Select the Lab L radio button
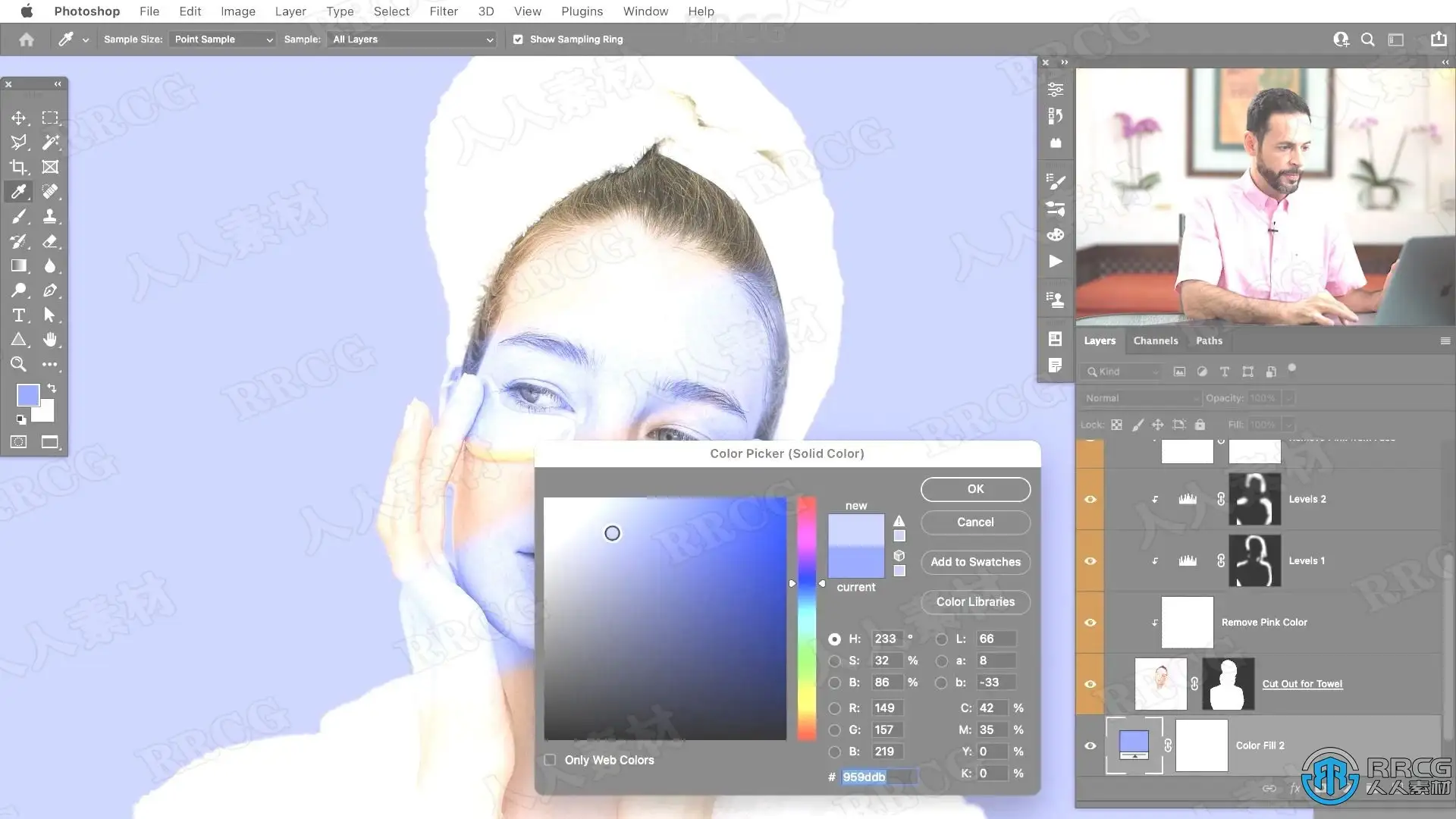 (x=942, y=639)
